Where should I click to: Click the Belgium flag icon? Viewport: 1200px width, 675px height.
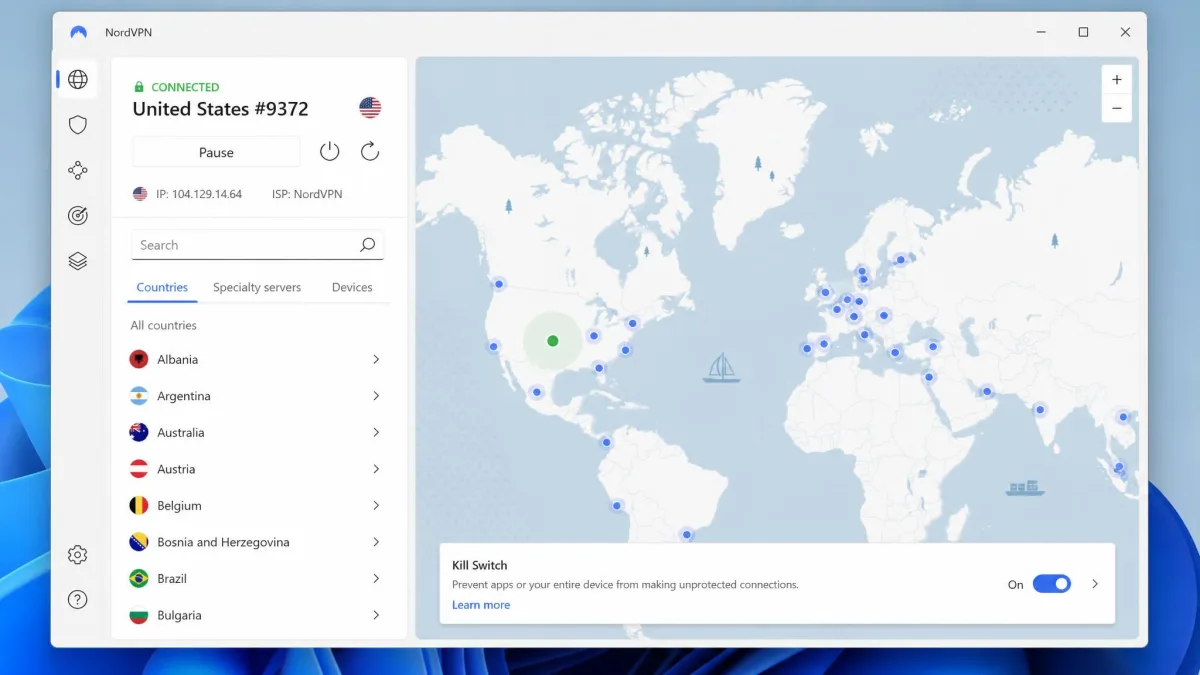(139, 506)
